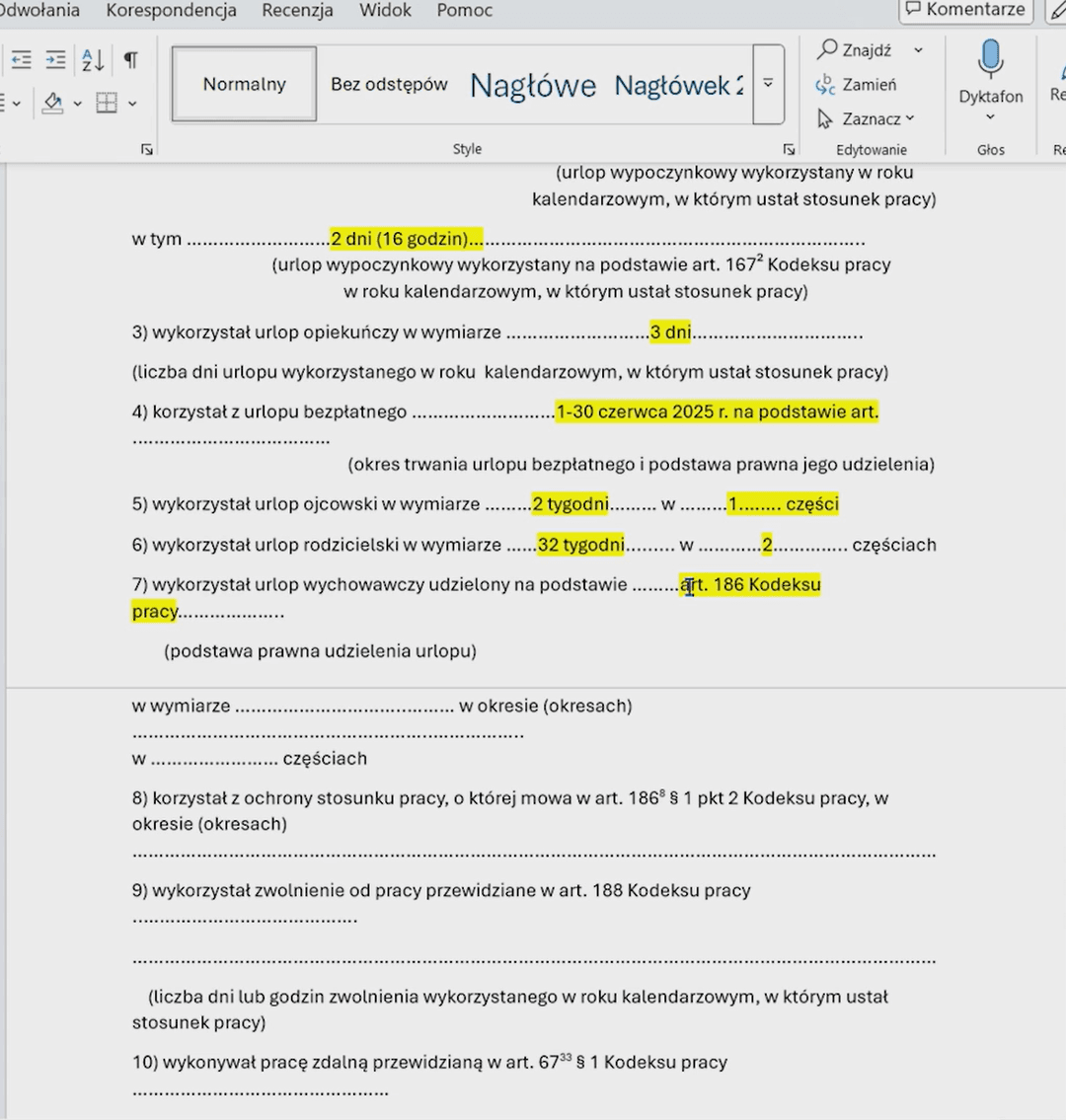Image resolution: width=1066 pixels, height=1120 pixels.
Task: Open the Style pane dialog launcher
Action: pos(789,149)
